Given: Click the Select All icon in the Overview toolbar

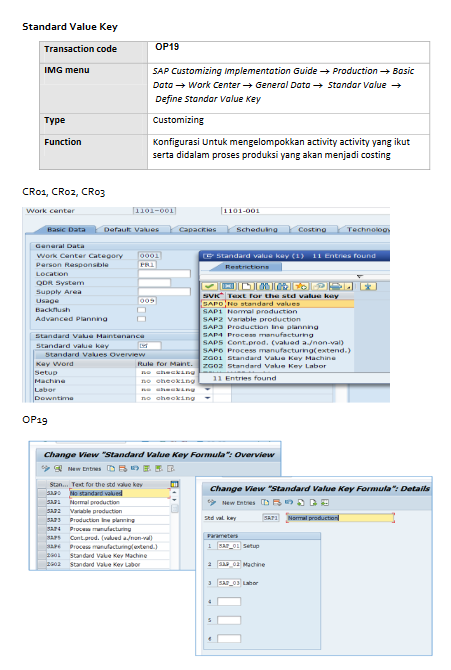Looking at the screenshot, I should point(147,468).
